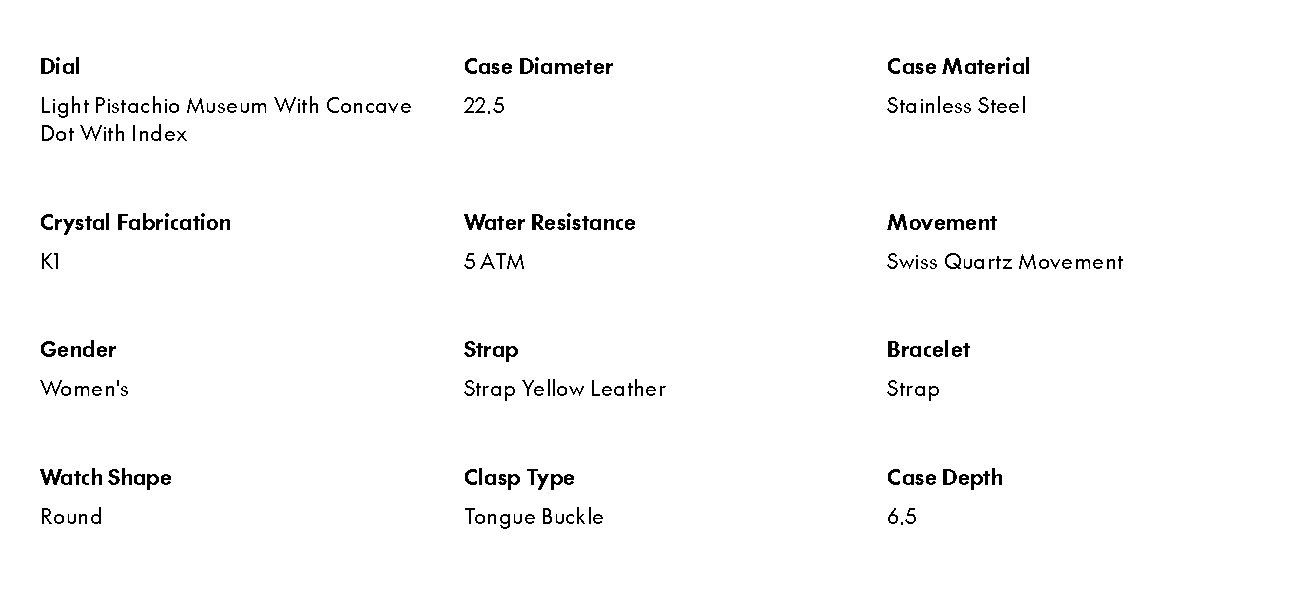
Task: Click the 5 ATM value
Action: 494,262
